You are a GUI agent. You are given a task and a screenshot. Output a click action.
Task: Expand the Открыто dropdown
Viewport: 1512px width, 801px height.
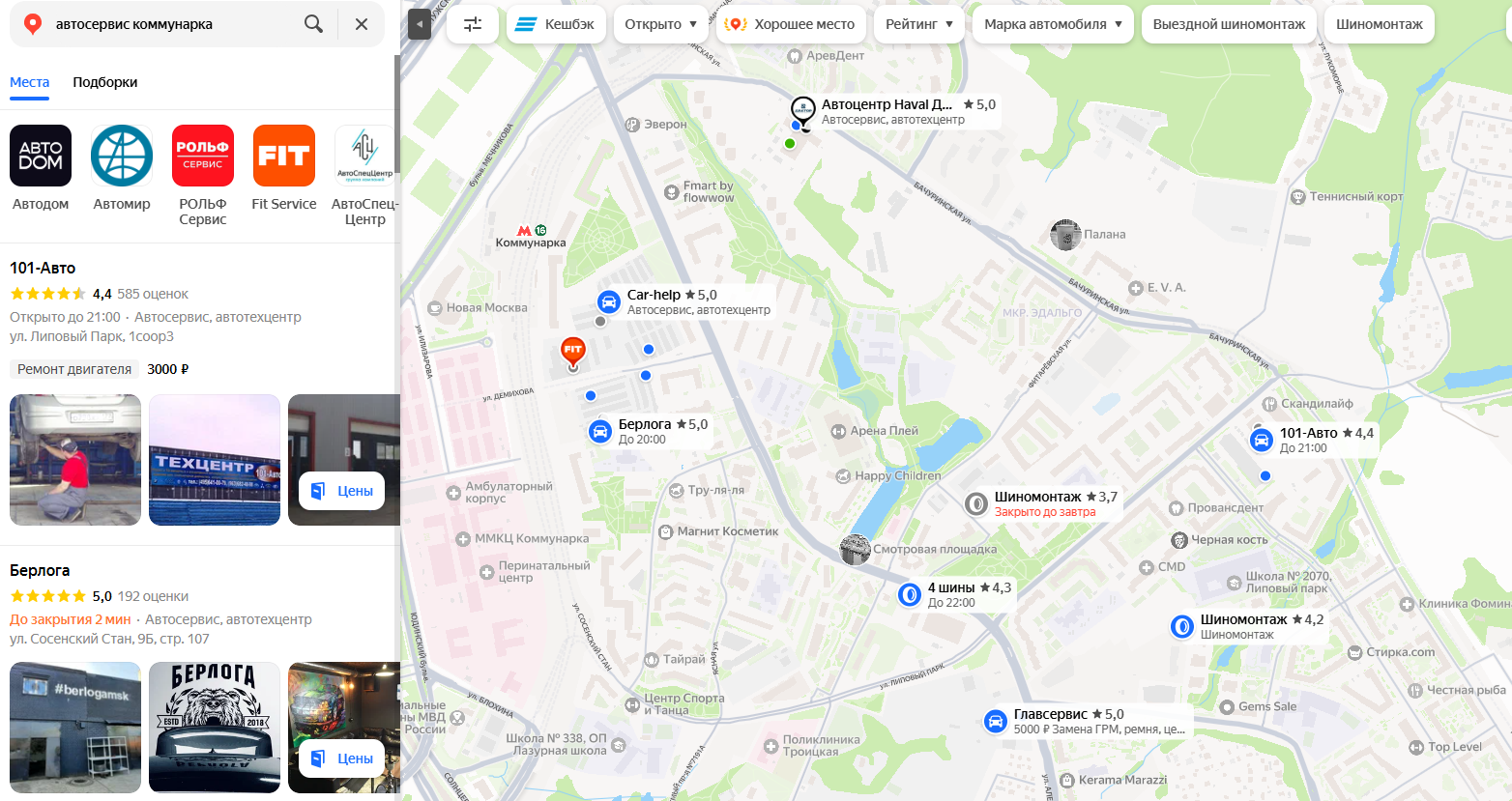click(x=661, y=24)
